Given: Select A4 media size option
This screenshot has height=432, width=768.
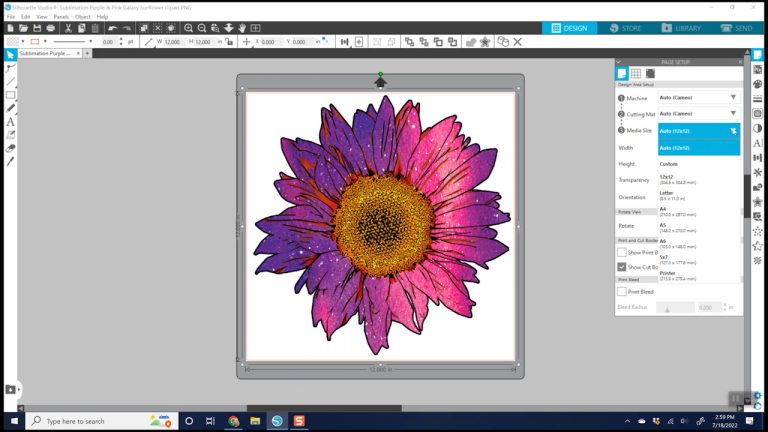Looking at the screenshot, I should coord(698,212).
